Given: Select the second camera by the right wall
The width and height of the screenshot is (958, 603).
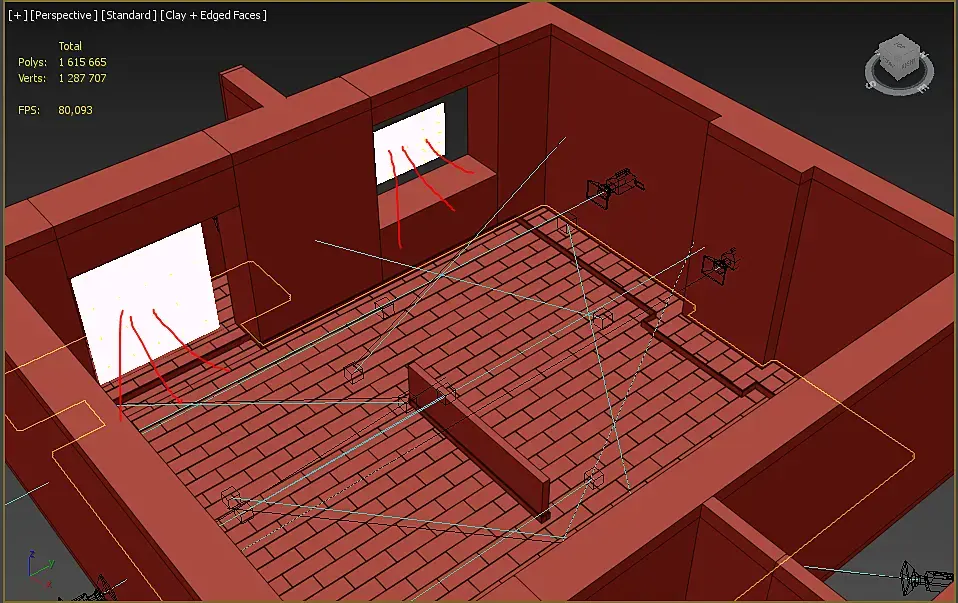Looking at the screenshot, I should (720, 266).
